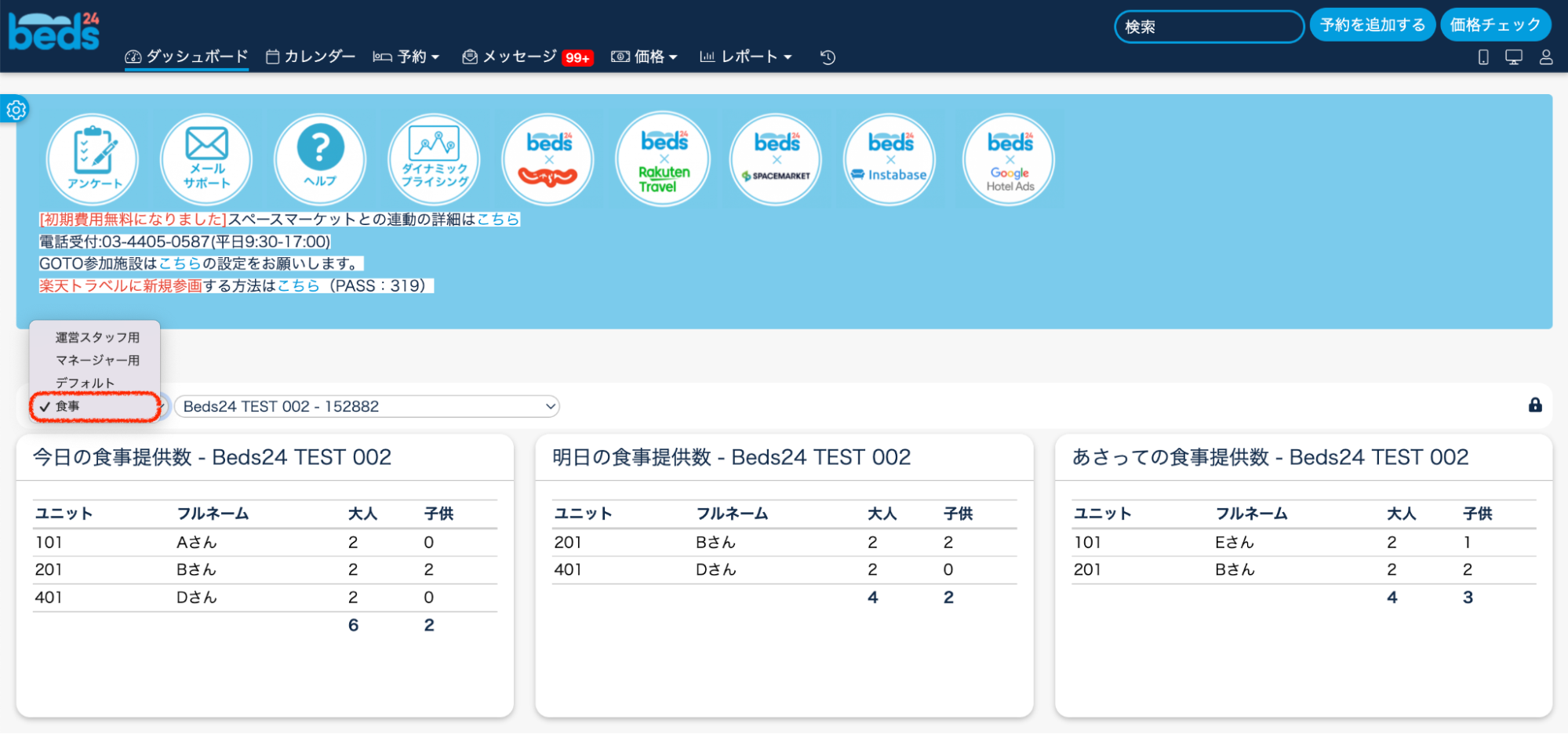Click into the 検索 search field
The width and height of the screenshot is (1568, 734).
(x=1208, y=27)
